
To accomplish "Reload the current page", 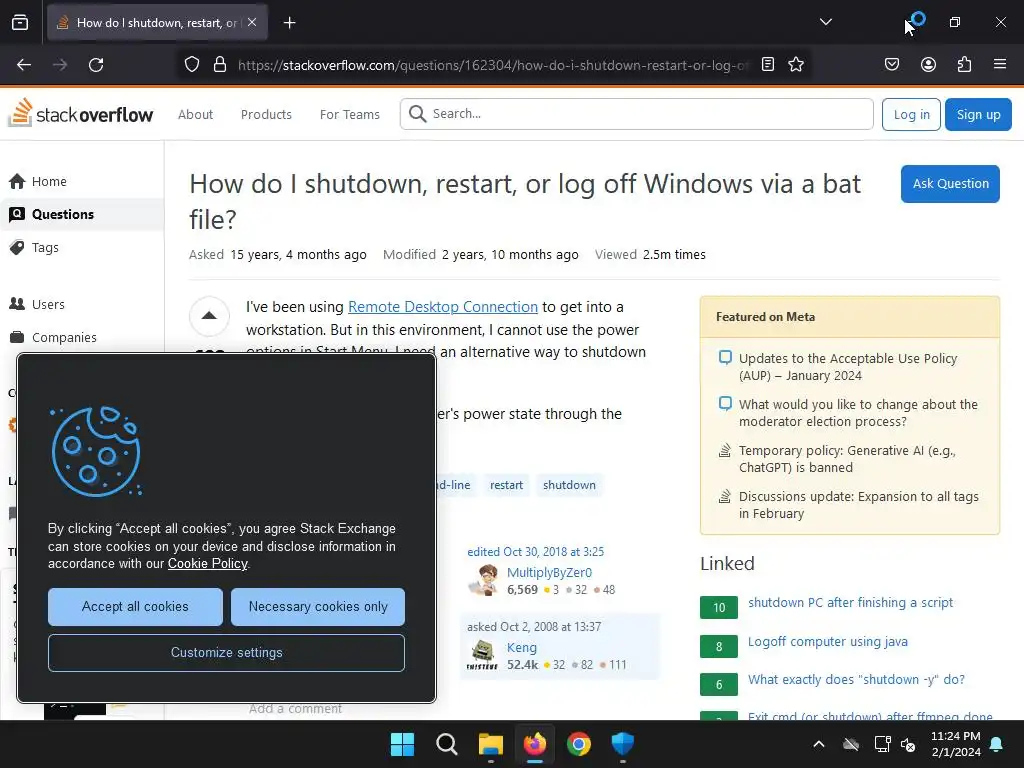I will 96,65.
